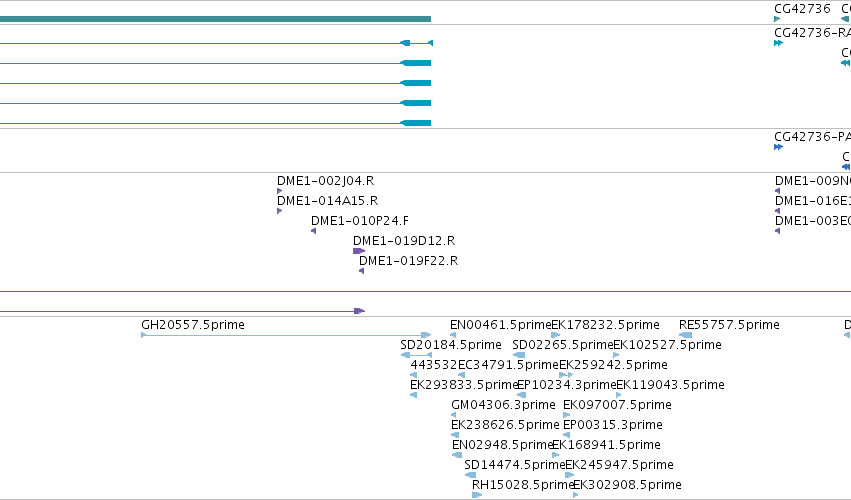Click the double-arrow glyph under CG42736-PA

pos(778,147)
